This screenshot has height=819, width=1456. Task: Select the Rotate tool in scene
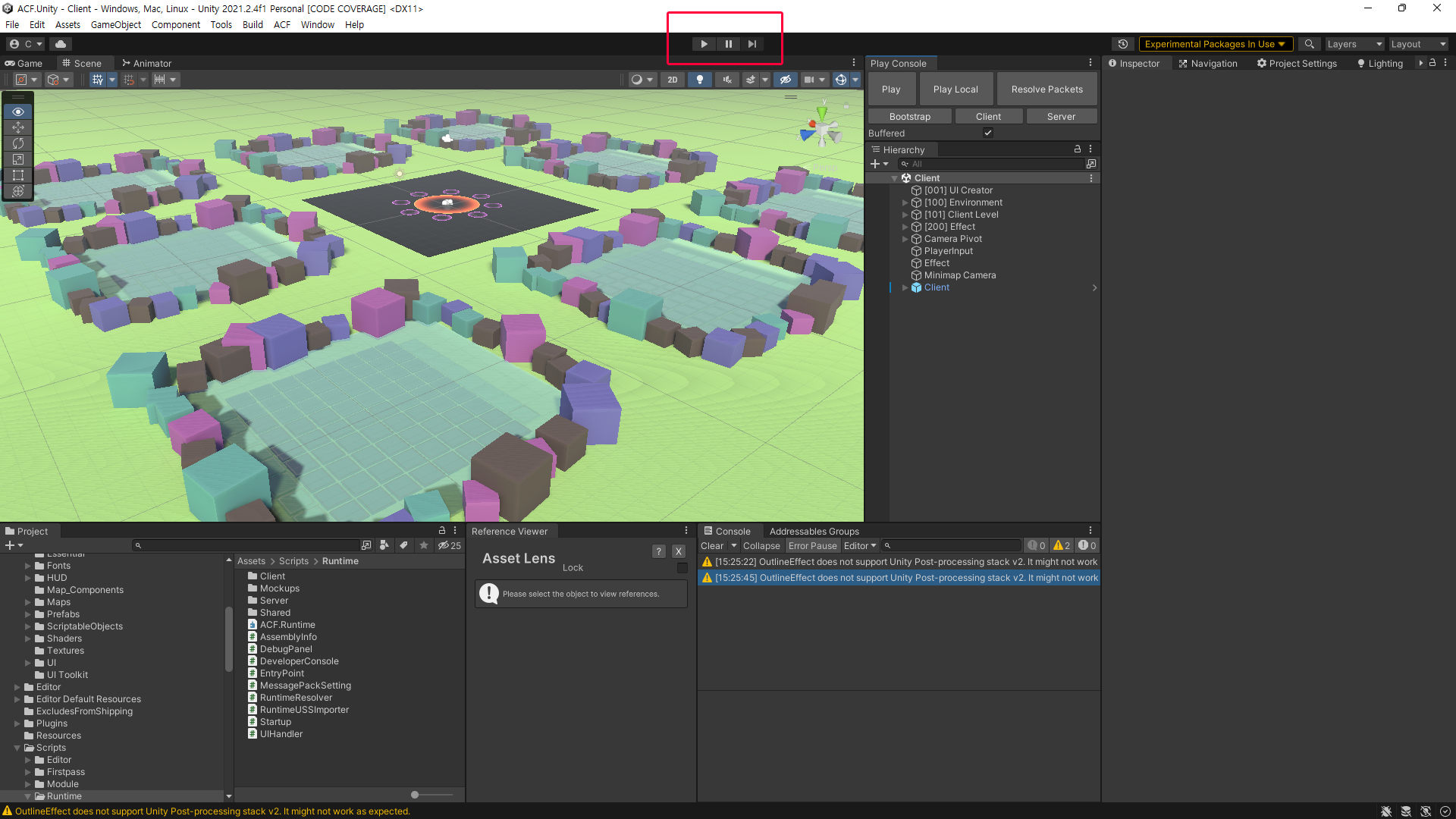(18, 143)
